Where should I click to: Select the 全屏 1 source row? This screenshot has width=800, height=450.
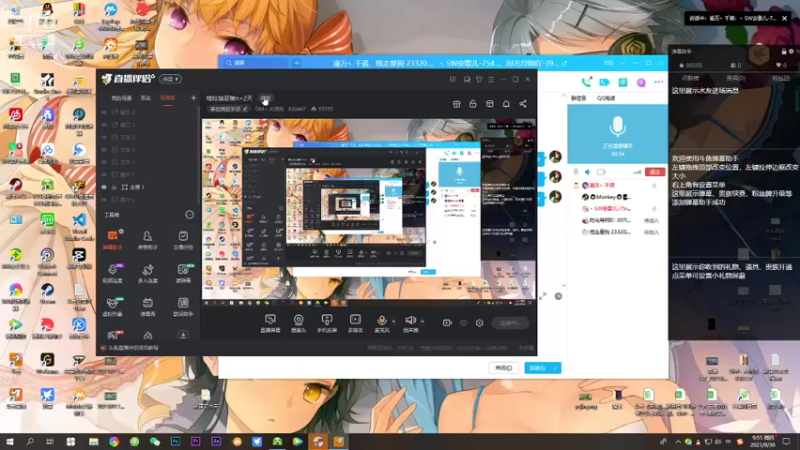click(x=148, y=187)
